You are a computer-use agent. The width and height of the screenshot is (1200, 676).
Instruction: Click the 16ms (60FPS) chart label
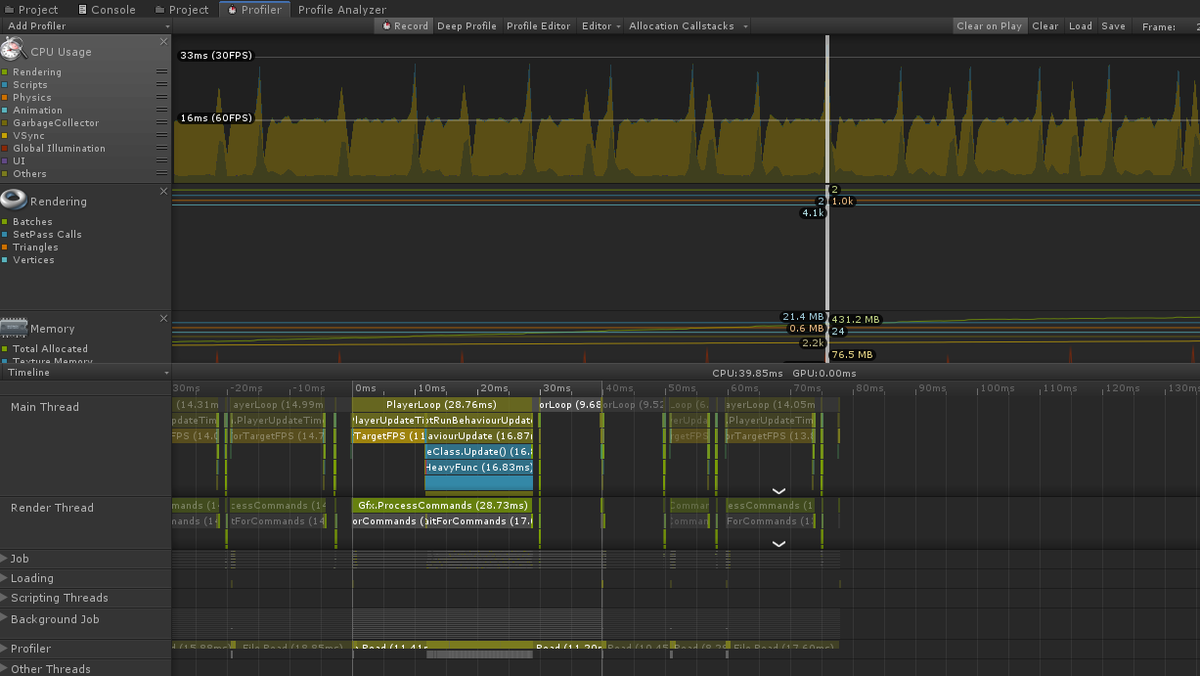pos(216,118)
